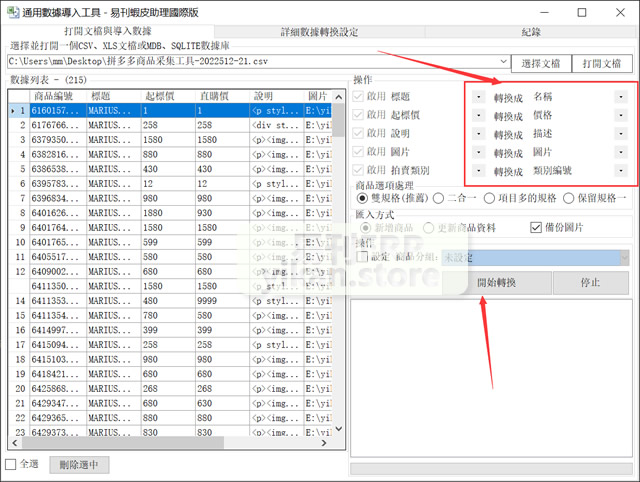Open source dropdown in the 名稱 row
The image size is (640, 482).
(x=479, y=97)
